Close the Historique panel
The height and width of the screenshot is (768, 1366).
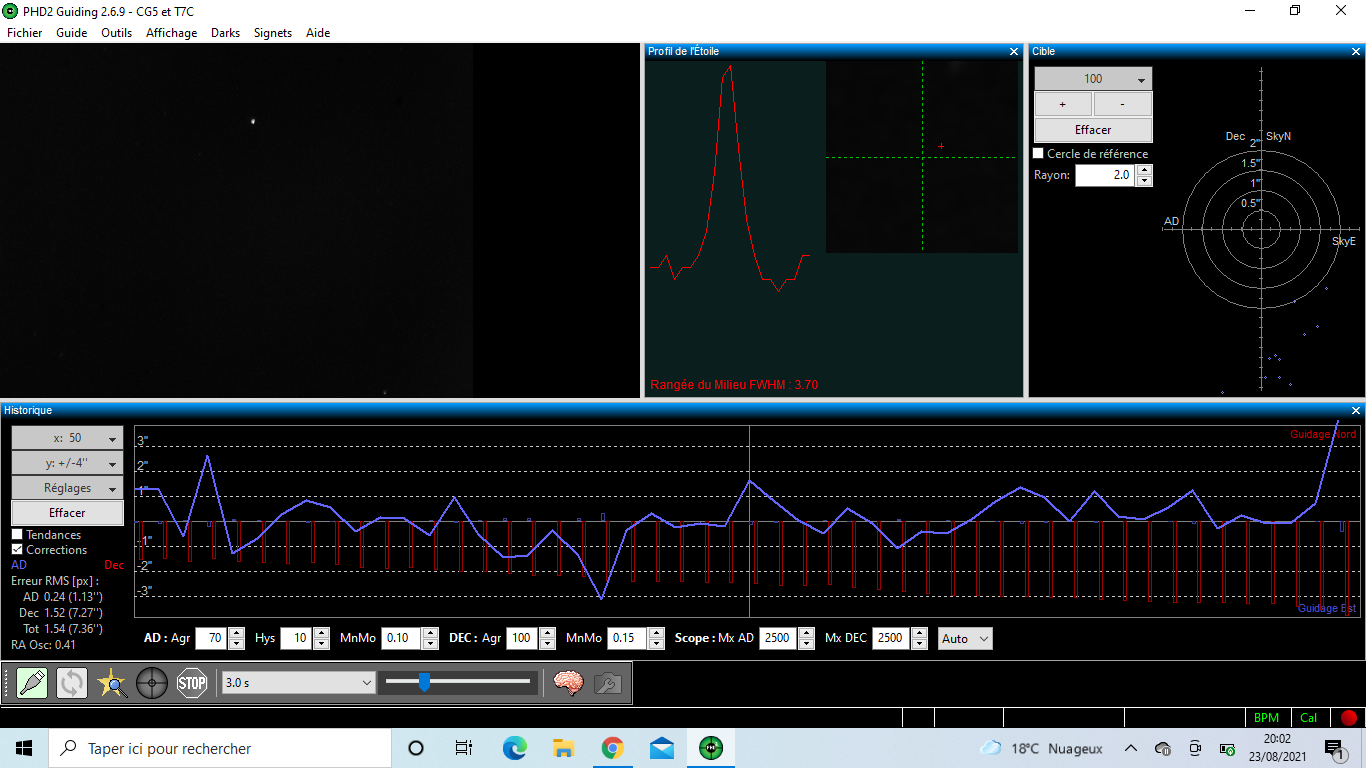pos(1356,410)
